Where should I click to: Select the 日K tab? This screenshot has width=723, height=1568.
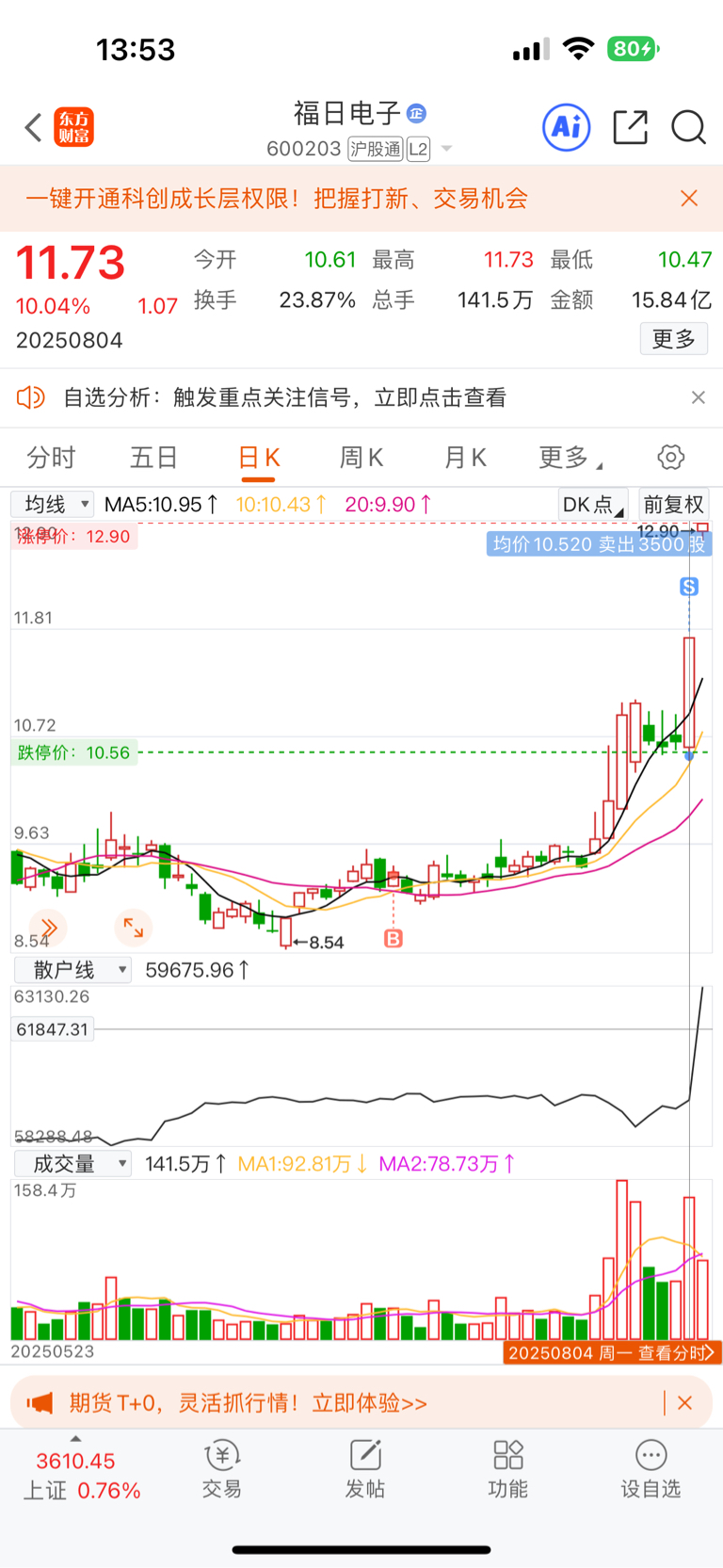[x=259, y=458]
